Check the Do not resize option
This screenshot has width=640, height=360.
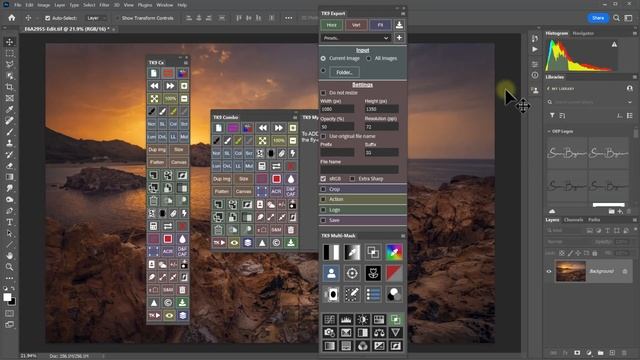[323, 93]
